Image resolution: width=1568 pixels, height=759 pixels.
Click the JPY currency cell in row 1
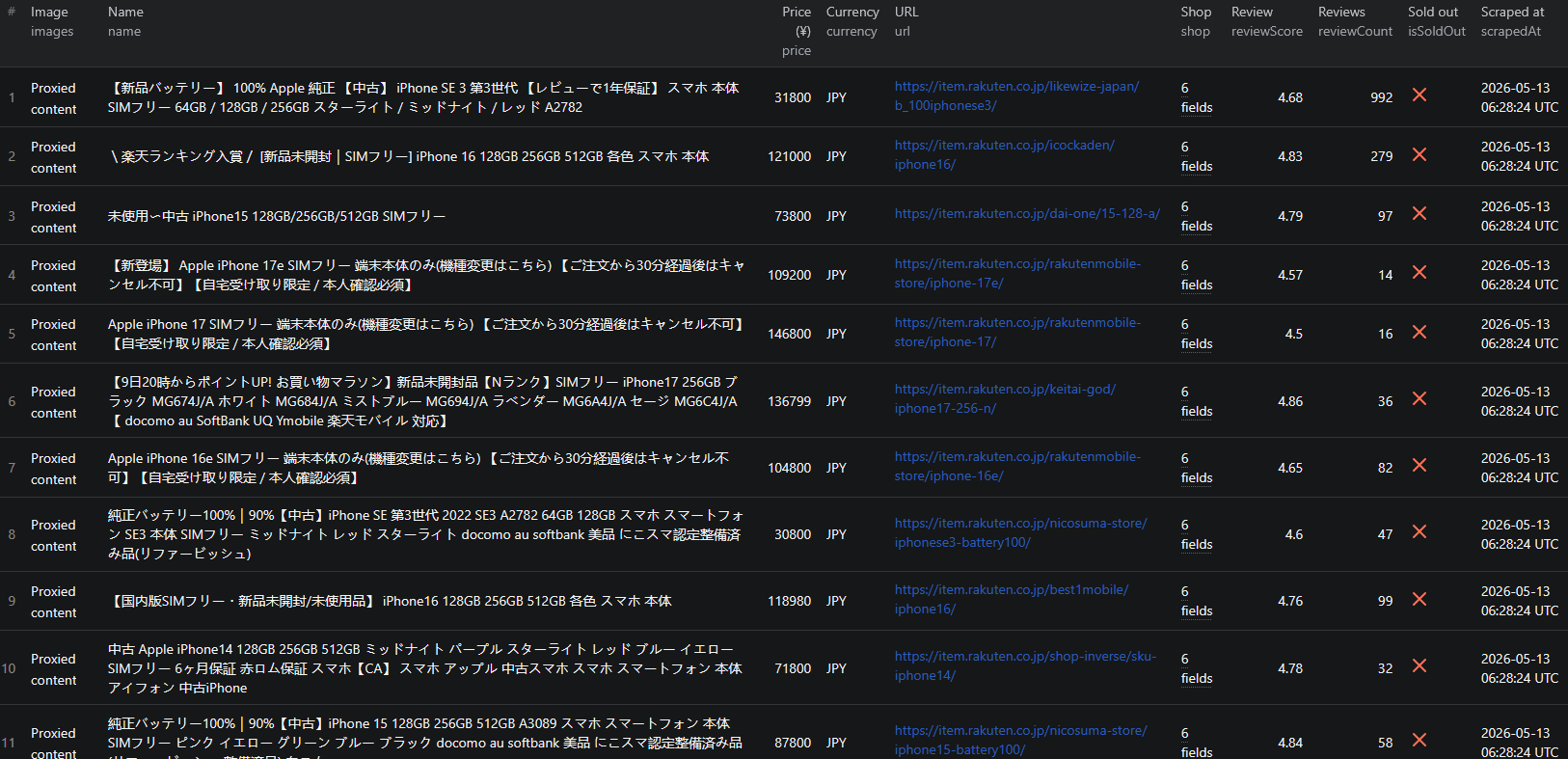pyautogui.click(x=836, y=97)
